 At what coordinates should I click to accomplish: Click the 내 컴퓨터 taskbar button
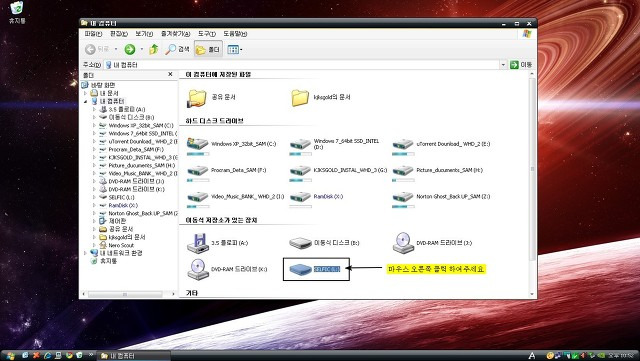pos(134,356)
